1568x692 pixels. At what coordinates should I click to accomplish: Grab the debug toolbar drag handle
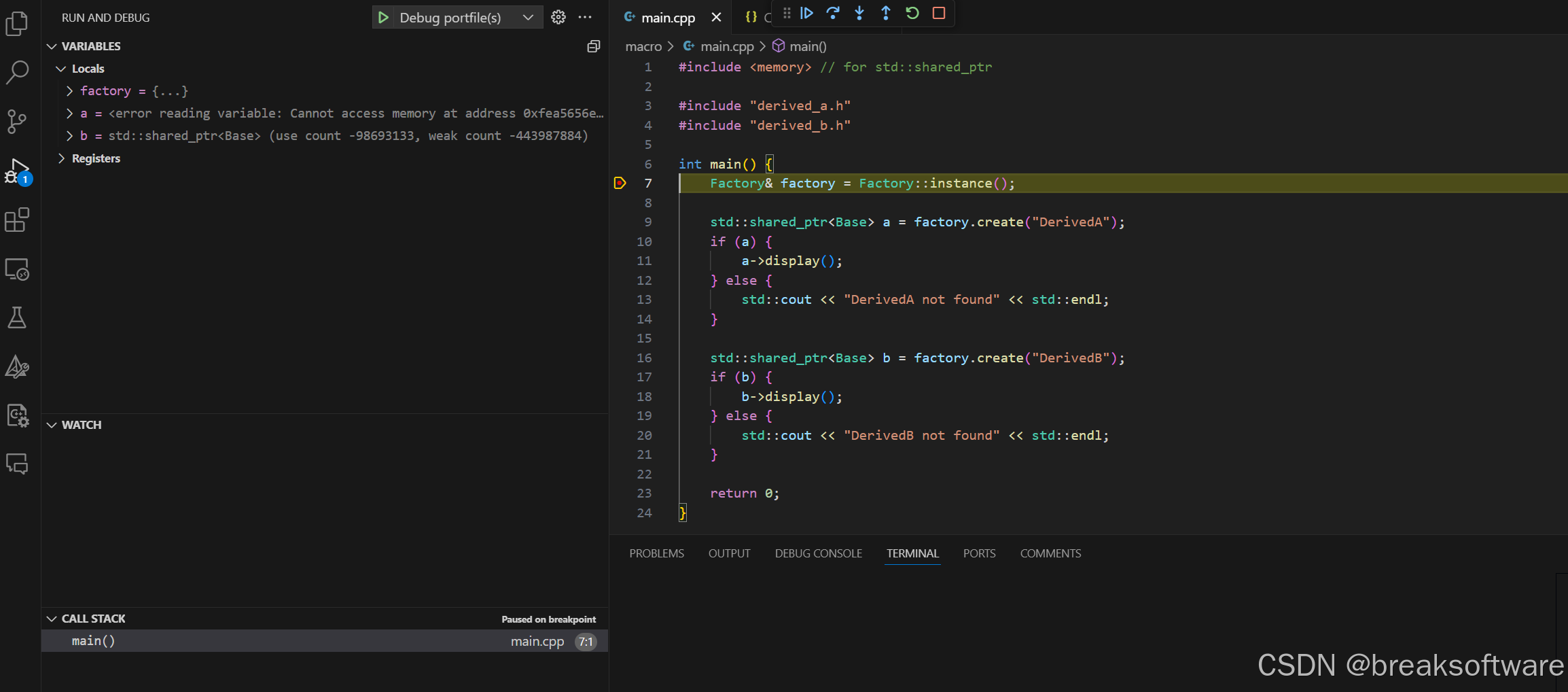[787, 13]
